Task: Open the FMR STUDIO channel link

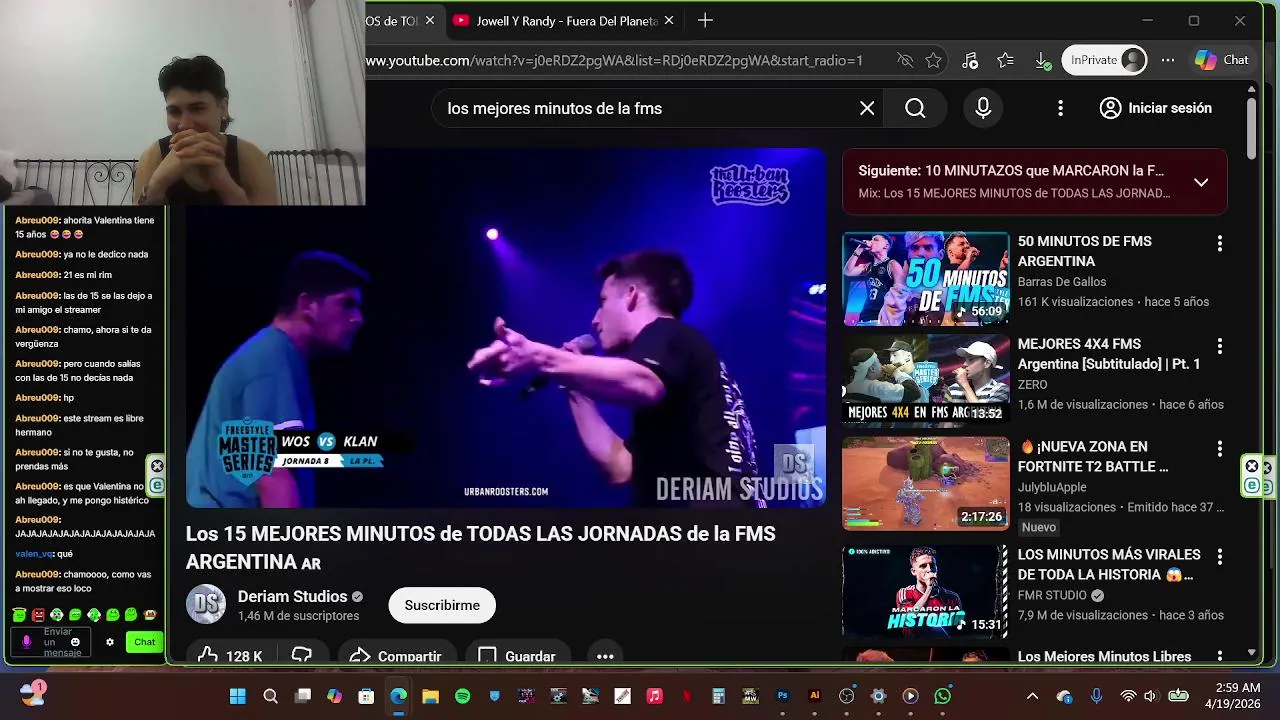Action: [1052, 595]
